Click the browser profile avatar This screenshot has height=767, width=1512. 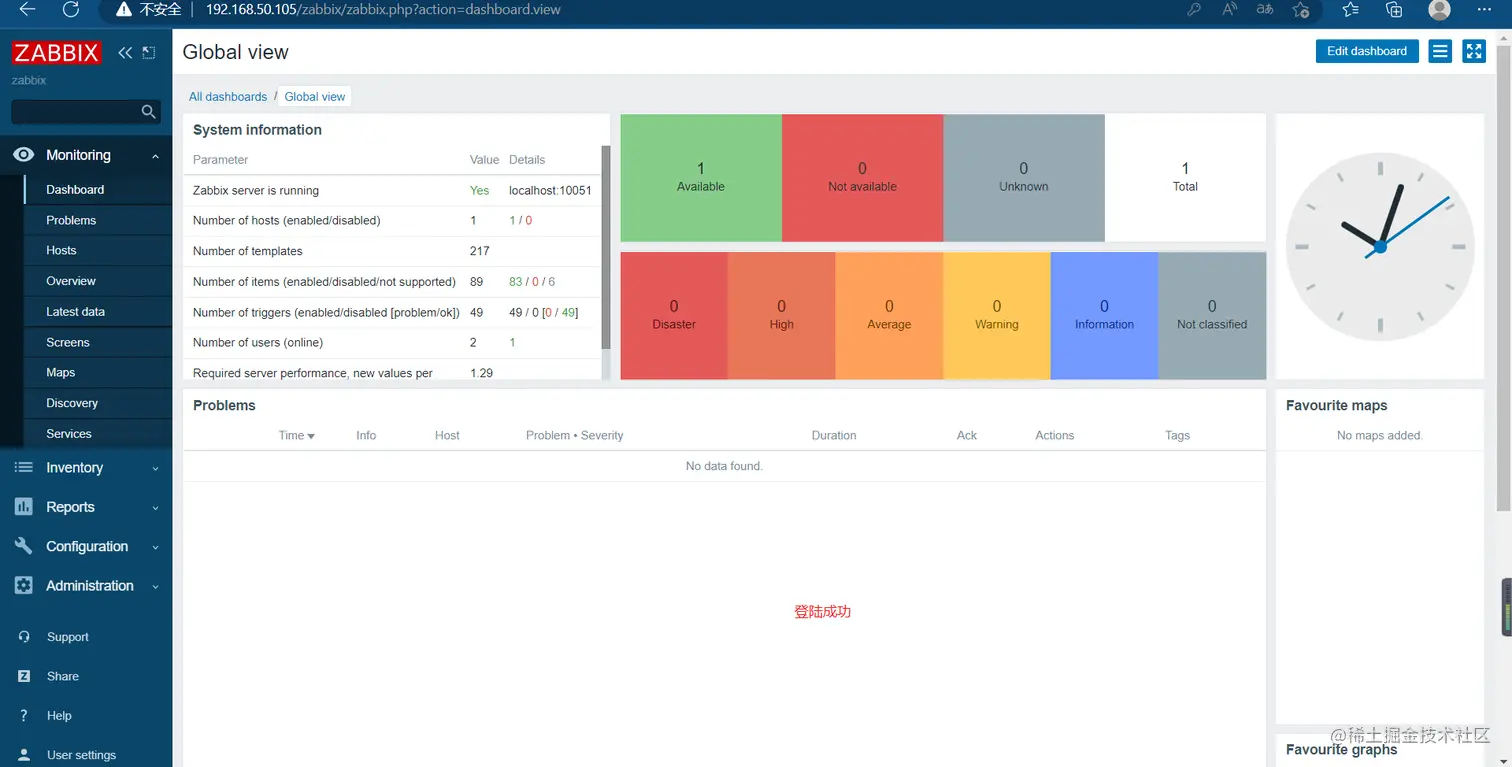pyautogui.click(x=1440, y=9)
